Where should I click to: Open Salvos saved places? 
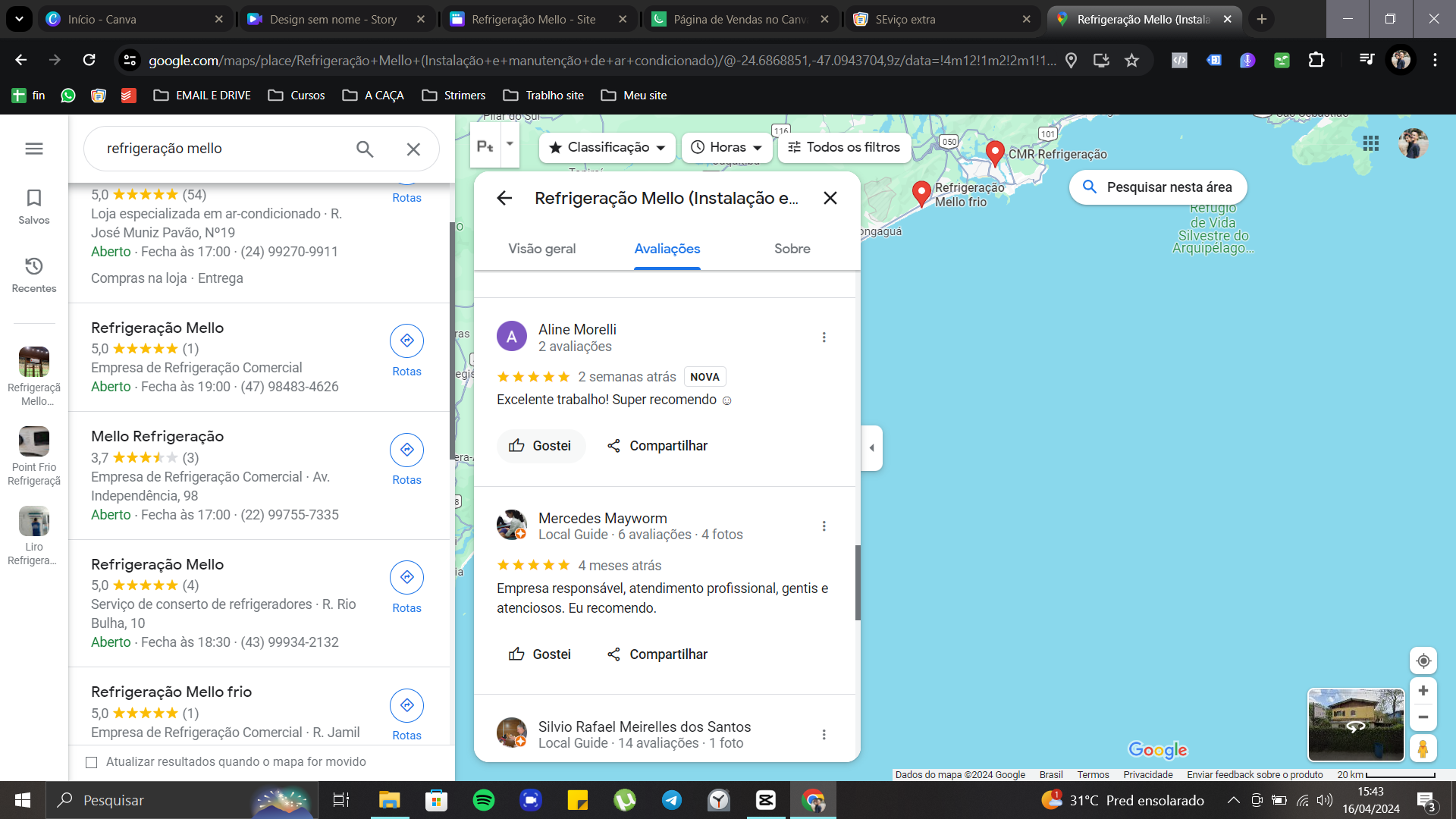pyautogui.click(x=34, y=207)
